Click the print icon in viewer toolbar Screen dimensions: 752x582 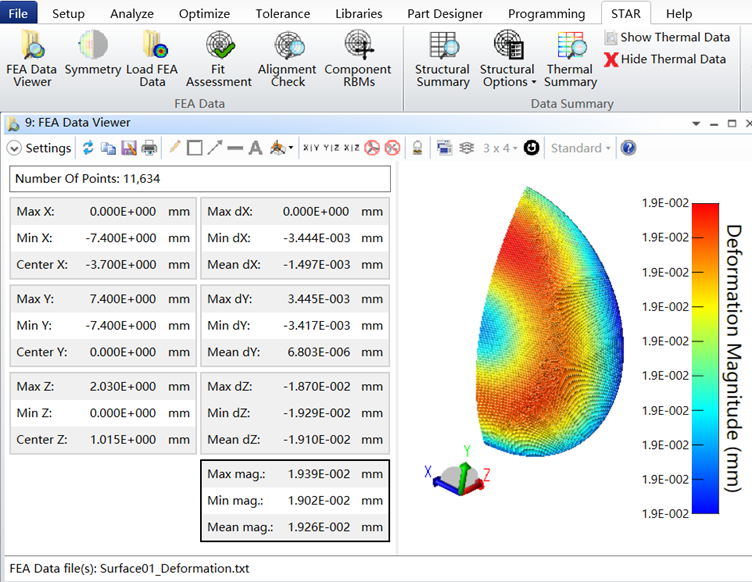(x=149, y=148)
